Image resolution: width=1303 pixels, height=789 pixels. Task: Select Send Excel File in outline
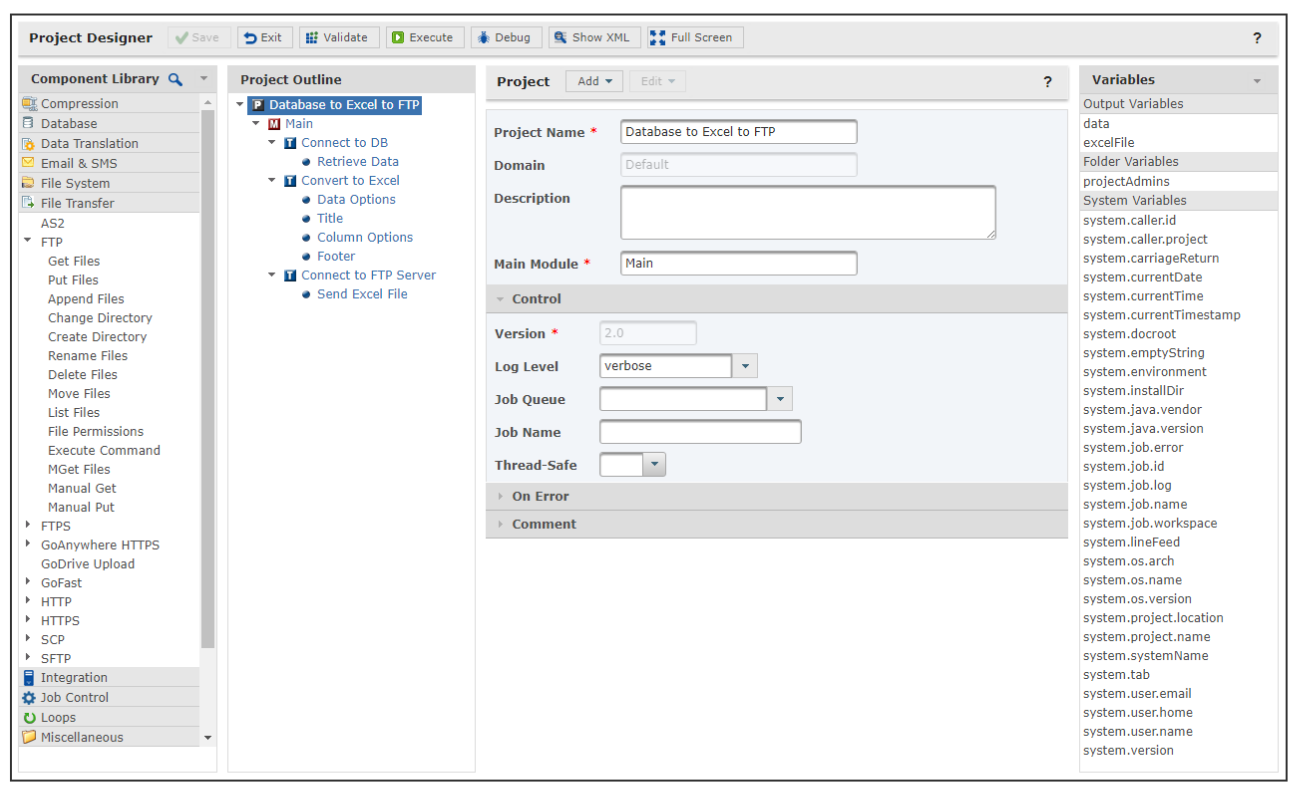tap(362, 294)
